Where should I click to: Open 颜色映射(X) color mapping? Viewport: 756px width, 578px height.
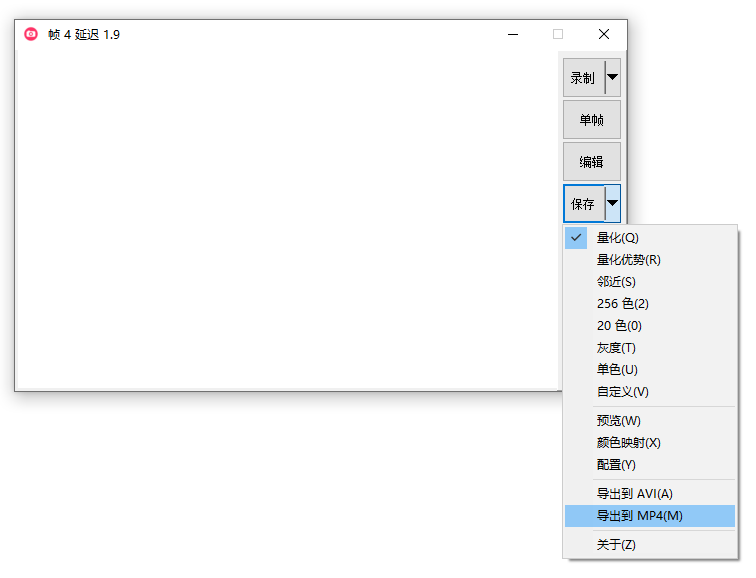[628, 443]
